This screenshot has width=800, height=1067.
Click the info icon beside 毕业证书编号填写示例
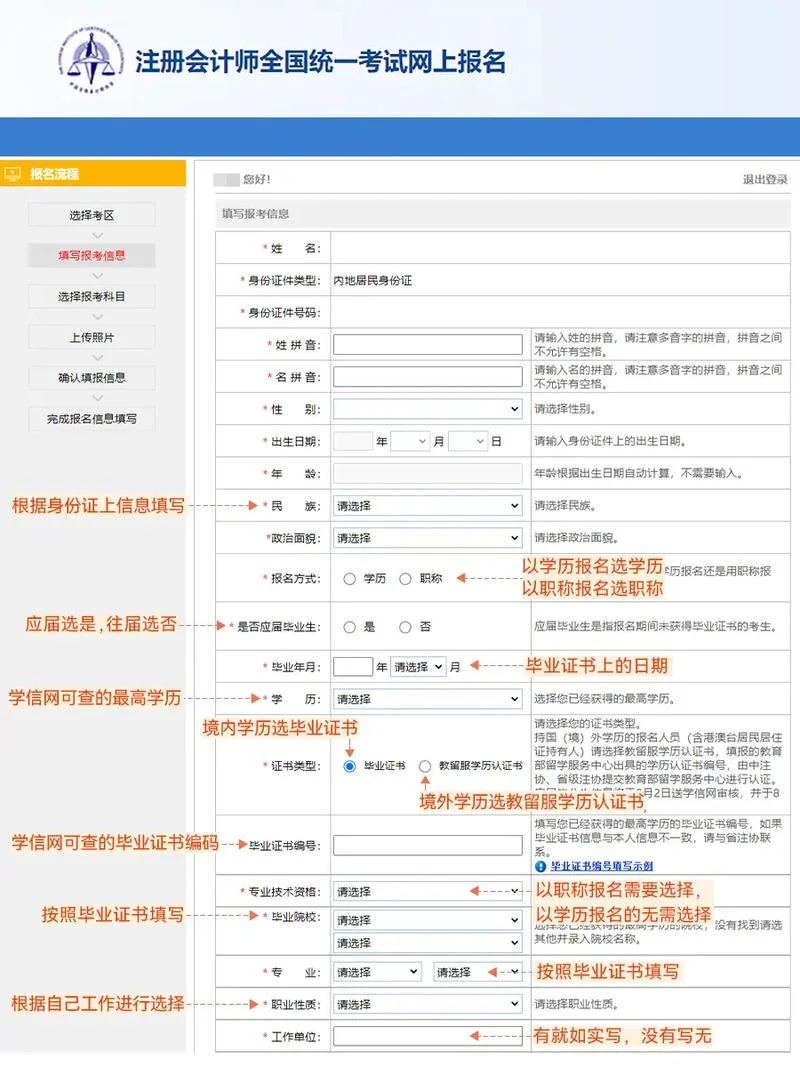coord(541,866)
